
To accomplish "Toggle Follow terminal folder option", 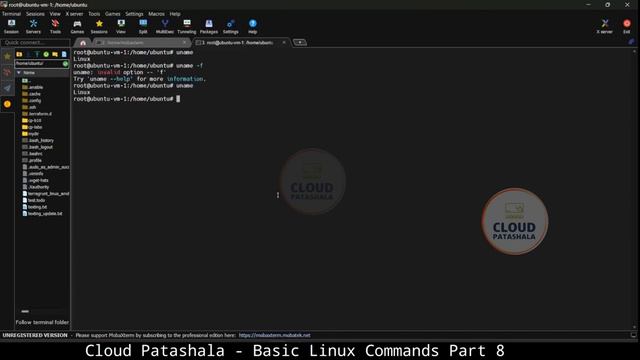I will (x=42, y=322).
